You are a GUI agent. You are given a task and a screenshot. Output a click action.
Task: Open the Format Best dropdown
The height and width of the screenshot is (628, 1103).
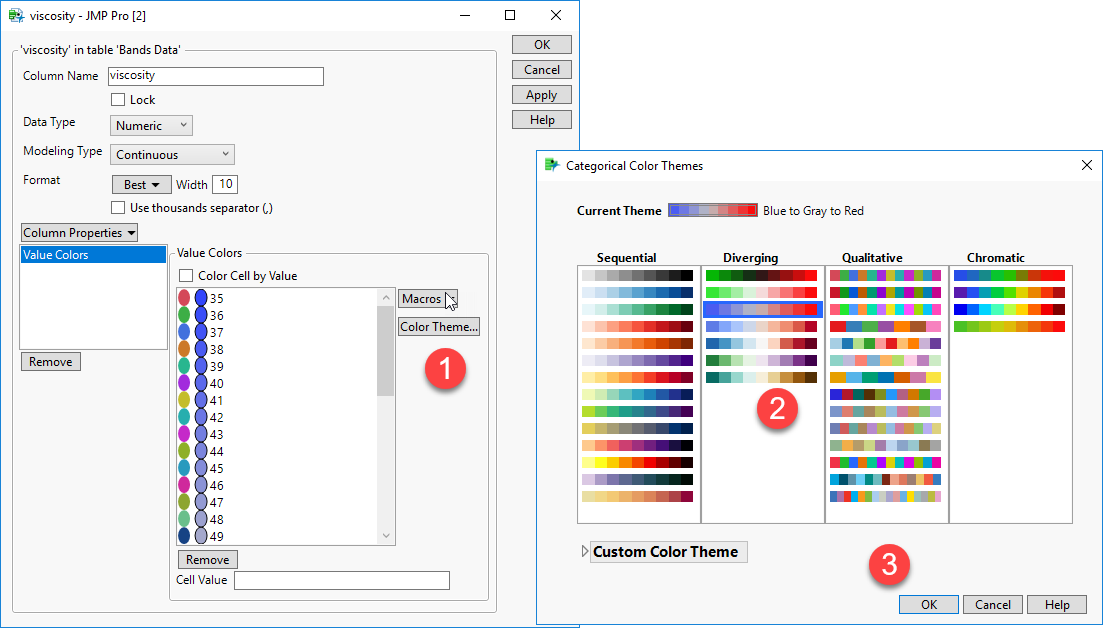[140, 184]
